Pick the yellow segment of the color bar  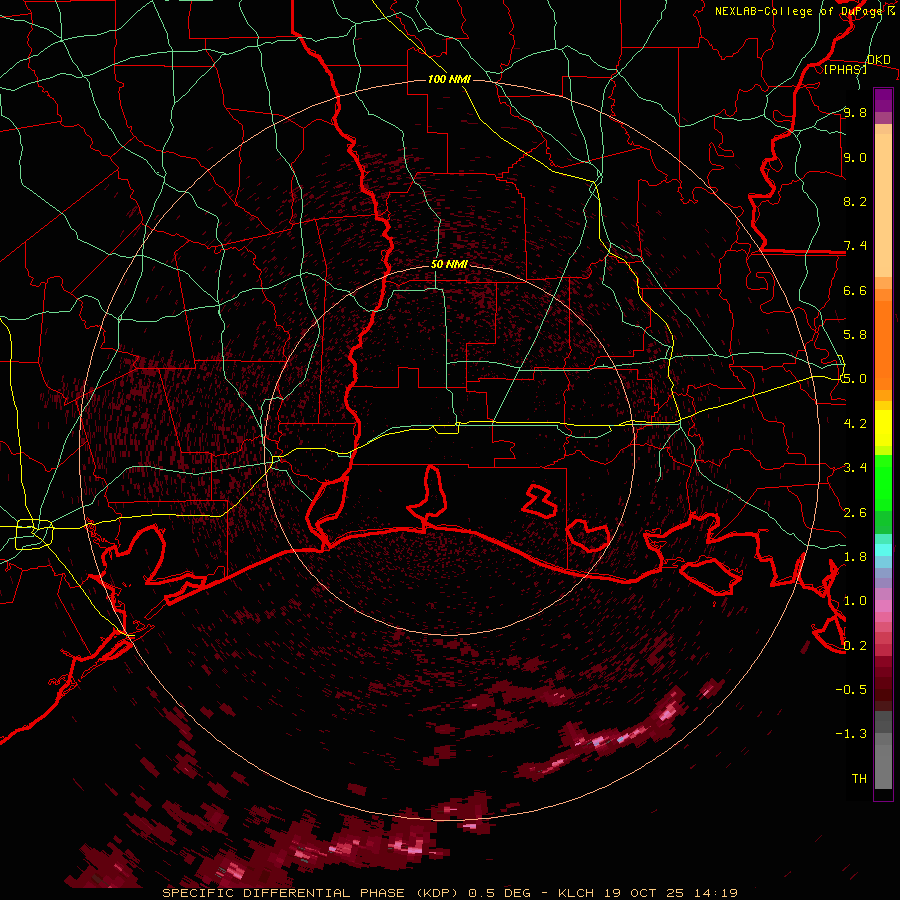883,428
